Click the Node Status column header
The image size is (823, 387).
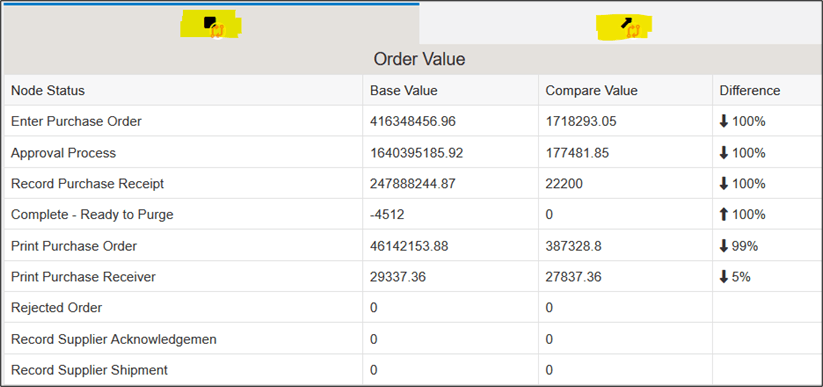pyautogui.click(x=48, y=90)
